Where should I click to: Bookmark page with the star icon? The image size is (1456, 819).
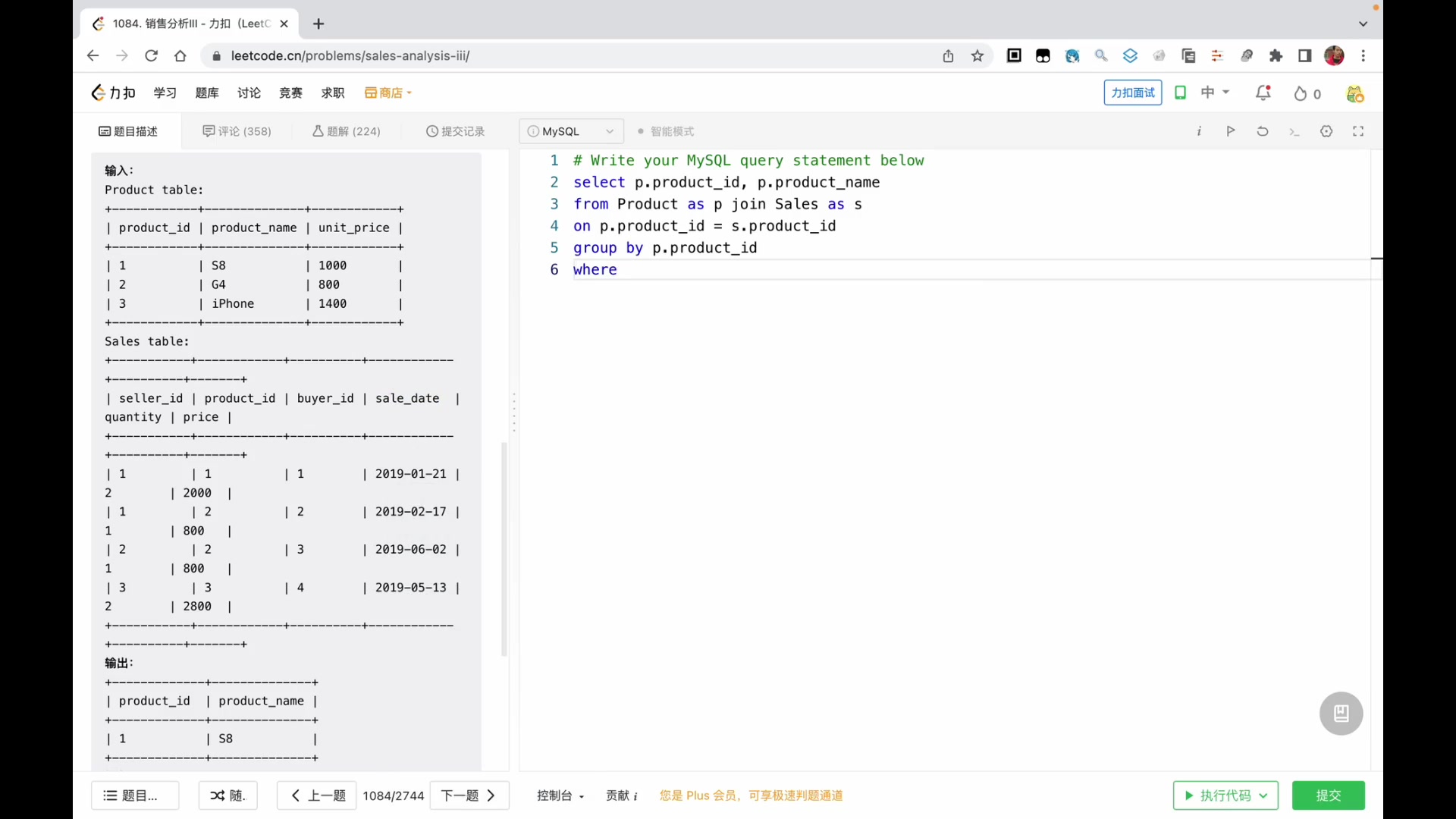coord(977,56)
